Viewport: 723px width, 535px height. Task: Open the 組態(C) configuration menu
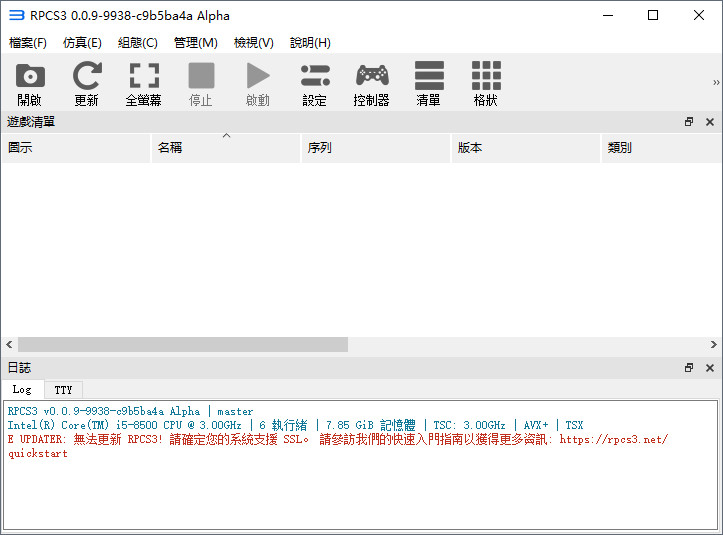coord(138,43)
